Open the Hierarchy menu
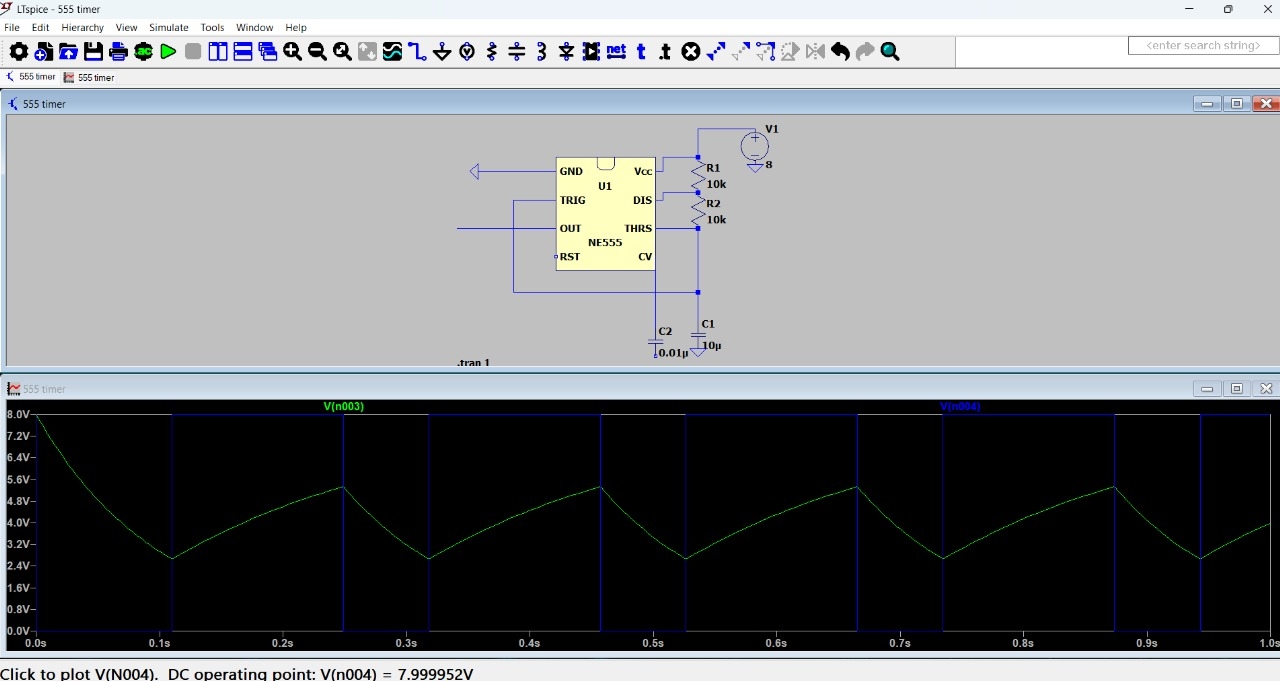1280x681 pixels. [82, 28]
